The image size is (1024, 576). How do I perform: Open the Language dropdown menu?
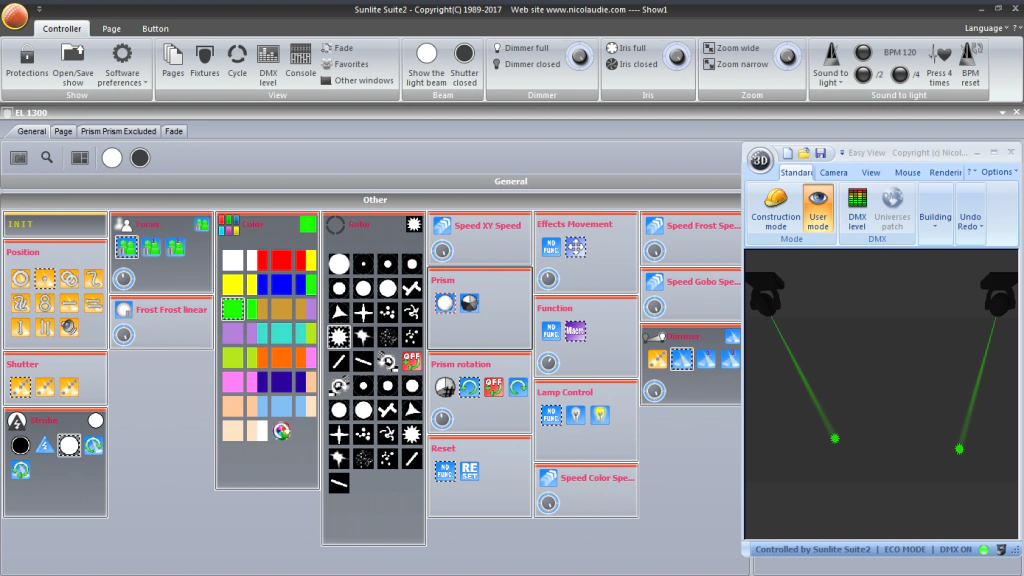pos(986,28)
